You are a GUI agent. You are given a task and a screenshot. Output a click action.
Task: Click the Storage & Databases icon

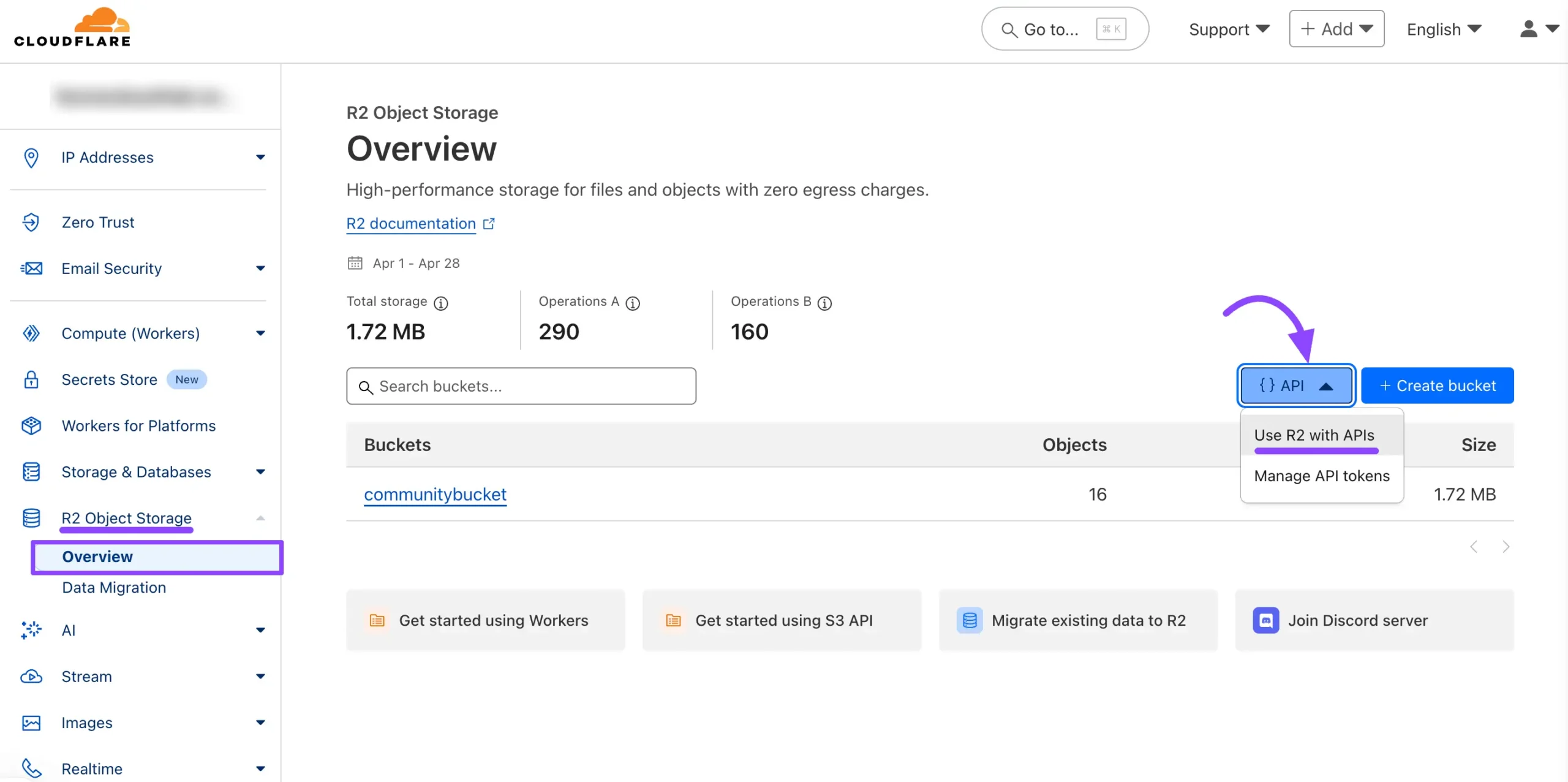31,472
